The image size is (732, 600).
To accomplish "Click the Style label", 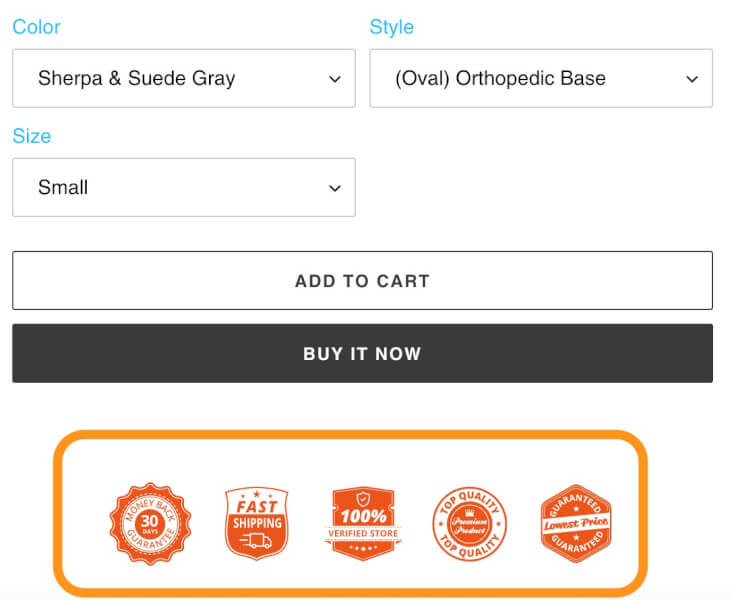I will (392, 27).
